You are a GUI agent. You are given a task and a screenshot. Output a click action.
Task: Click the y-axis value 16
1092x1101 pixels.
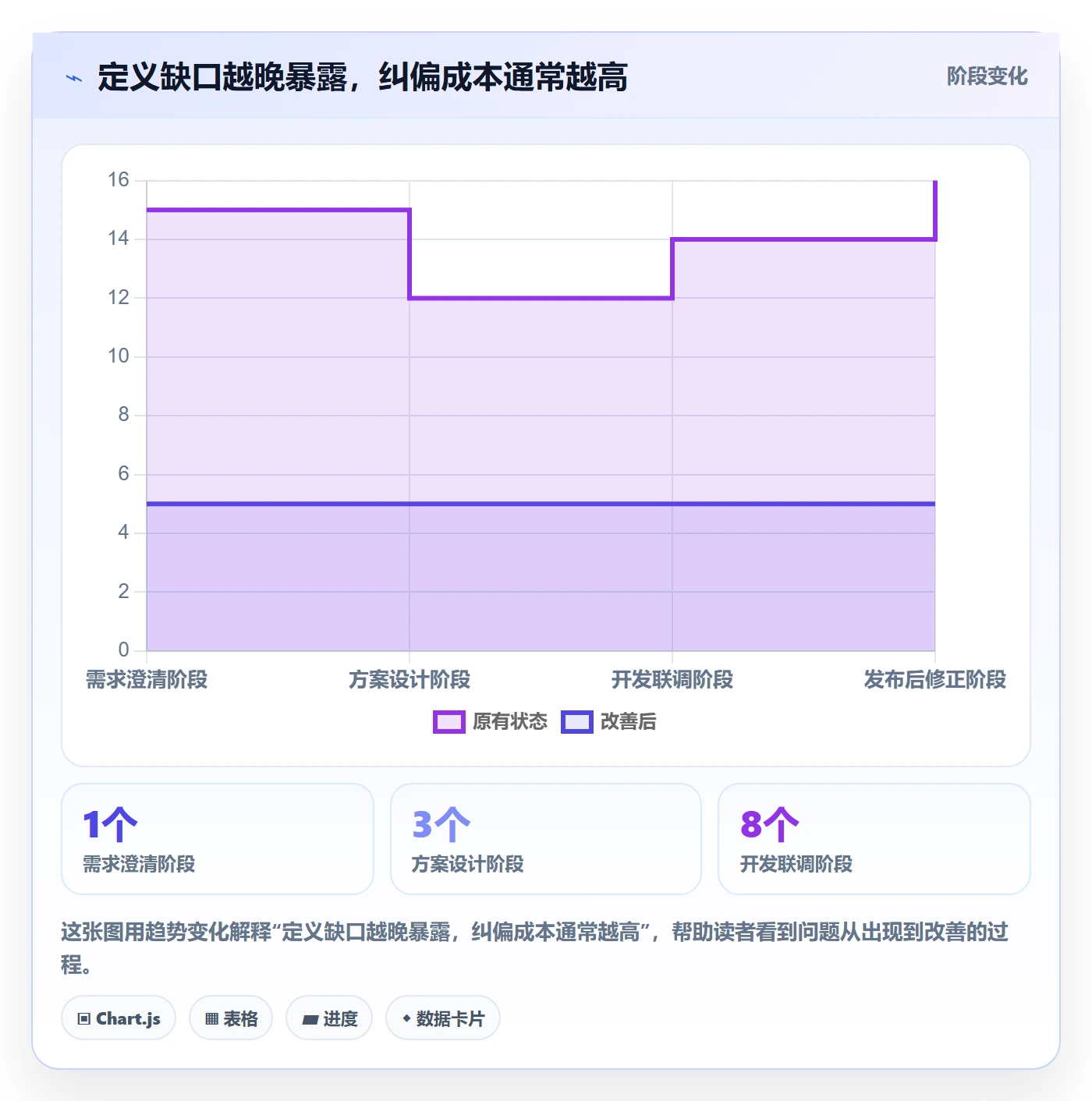pos(119,180)
